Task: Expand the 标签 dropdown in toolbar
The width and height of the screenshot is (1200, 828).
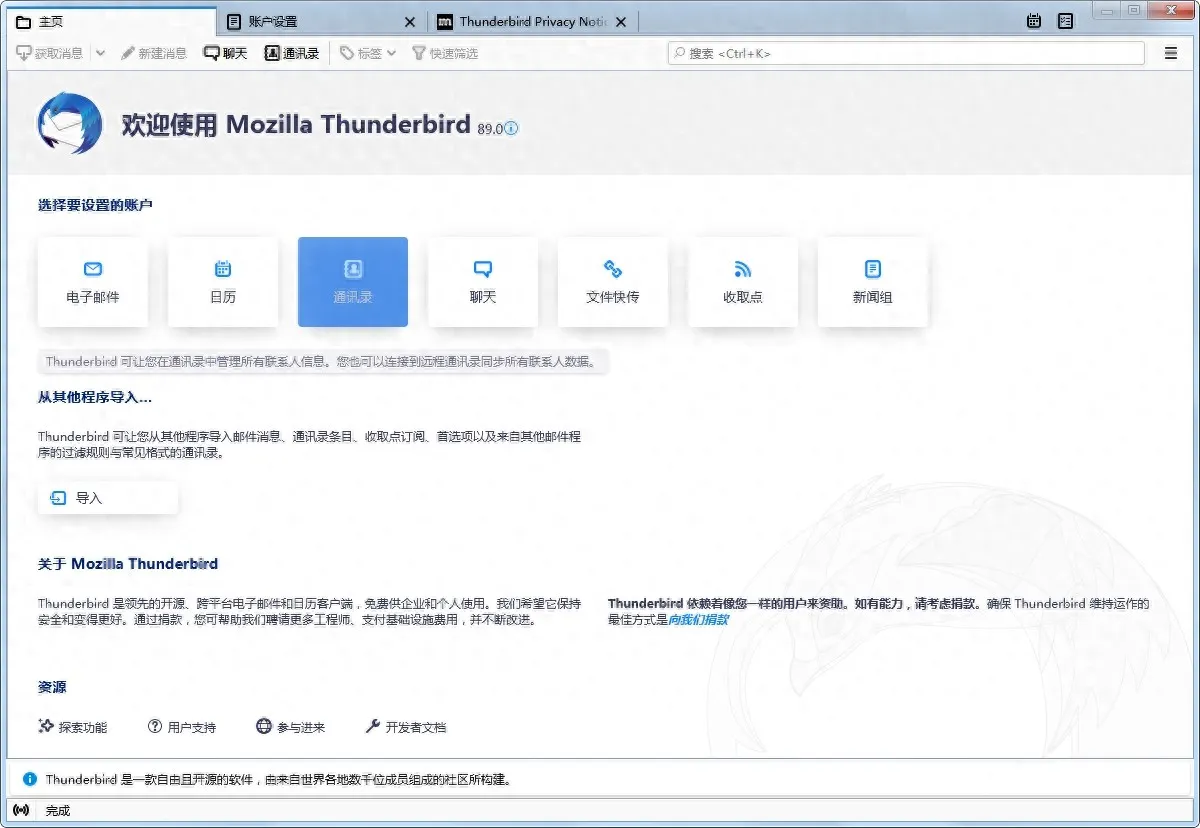Action: click(x=368, y=53)
